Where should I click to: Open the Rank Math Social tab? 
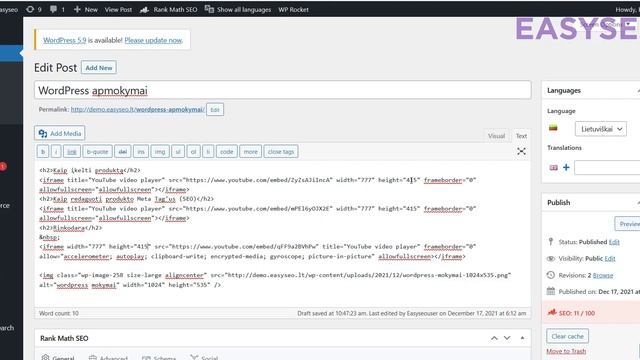(x=204, y=358)
